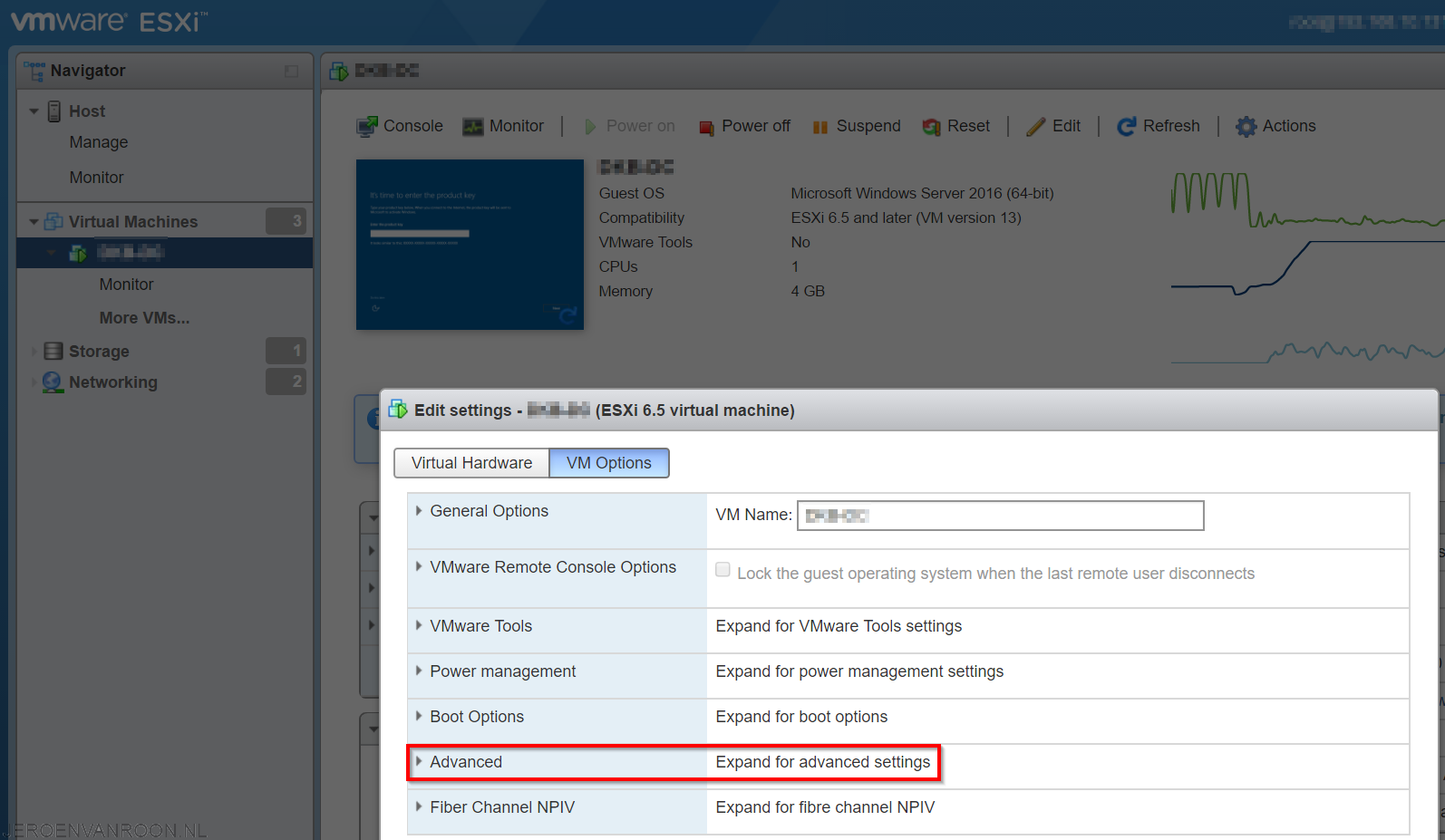This screenshot has width=1445, height=840.
Task: Click the Power on button
Action: (629, 126)
